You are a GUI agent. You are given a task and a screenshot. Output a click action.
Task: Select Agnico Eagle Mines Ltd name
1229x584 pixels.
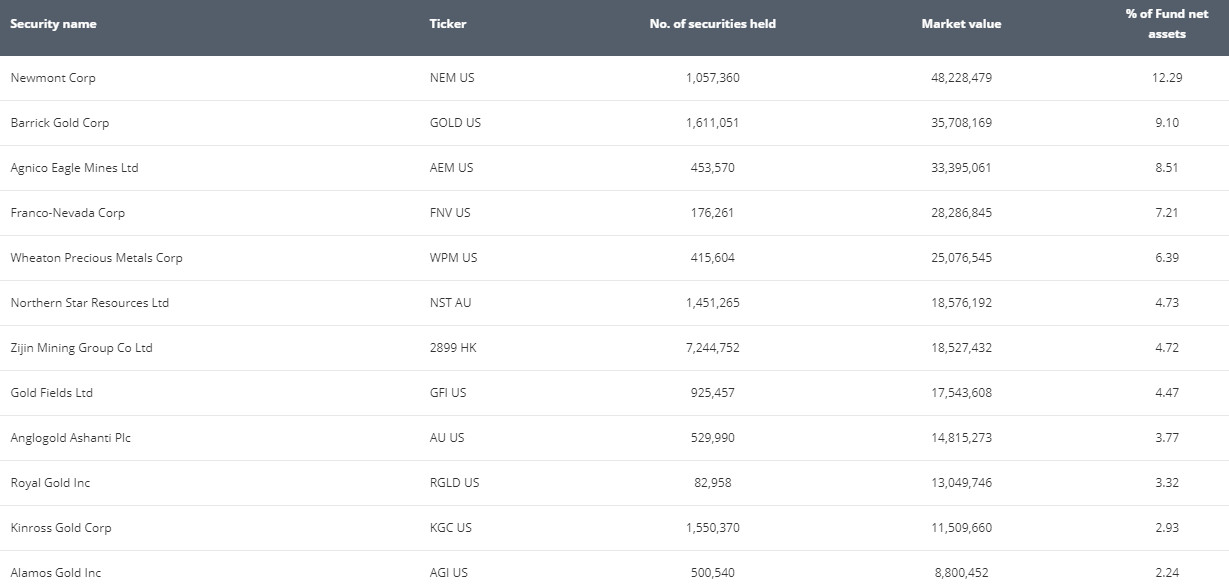[x=74, y=168]
